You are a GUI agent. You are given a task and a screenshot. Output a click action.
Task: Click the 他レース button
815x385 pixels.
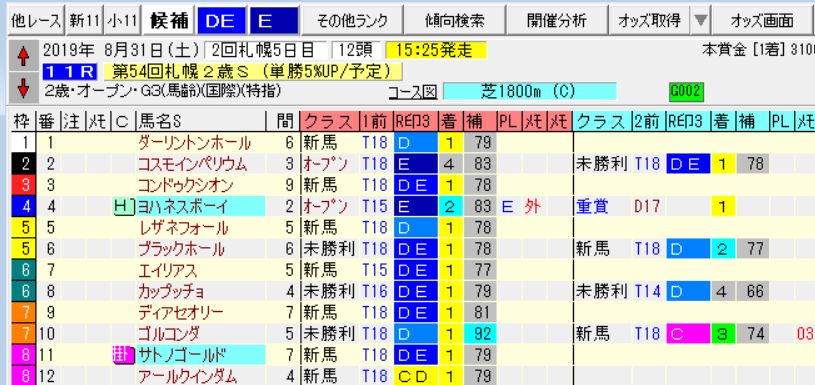tap(36, 21)
